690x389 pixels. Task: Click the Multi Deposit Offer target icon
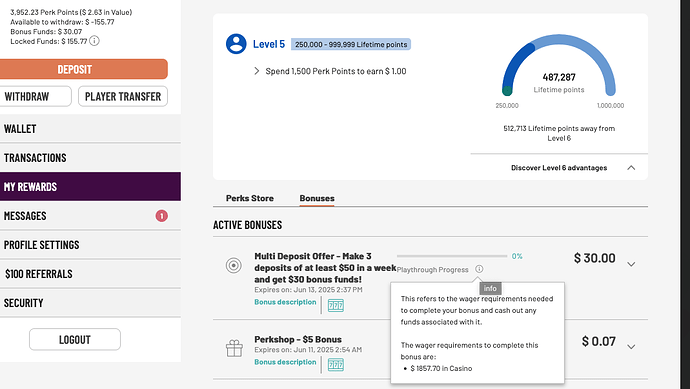pyautogui.click(x=234, y=265)
